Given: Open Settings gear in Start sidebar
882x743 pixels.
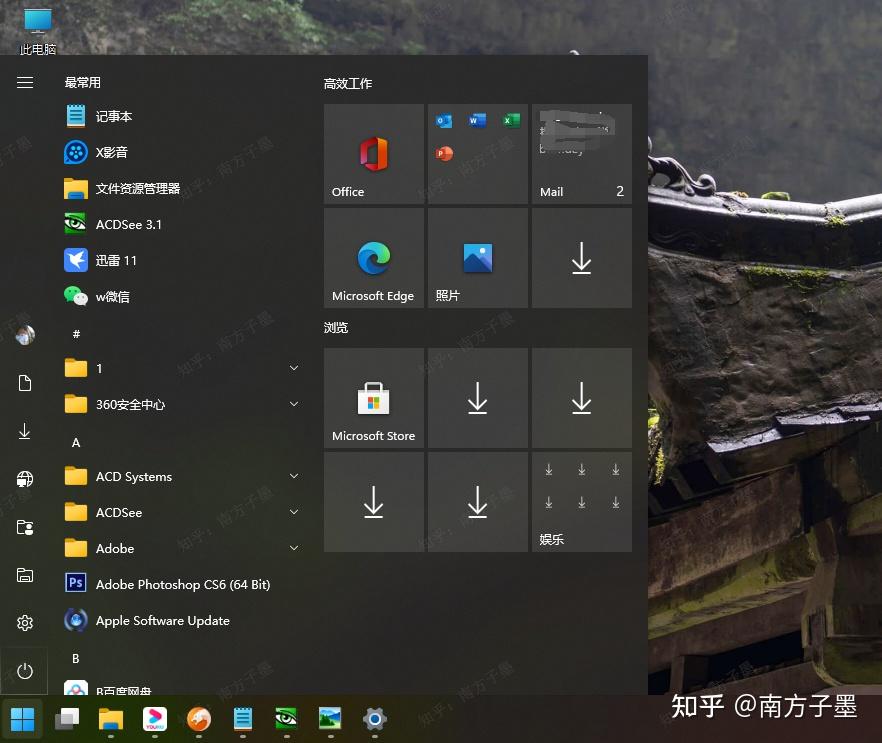Looking at the screenshot, I should pyautogui.click(x=25, y=623).
